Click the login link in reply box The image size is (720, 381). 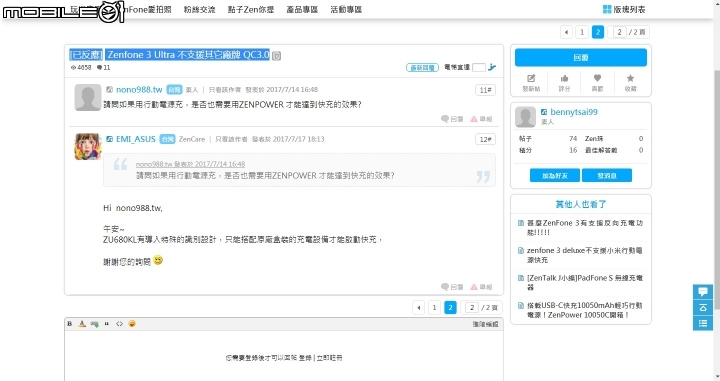[x=305, y=358]
